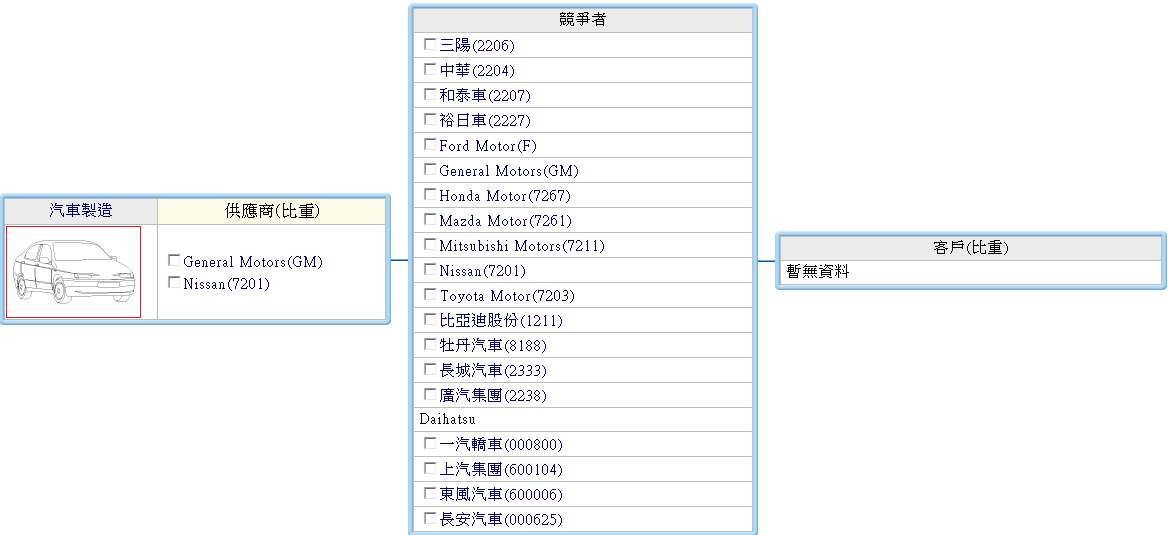
Task: Check the 長安汽車(000625) checkbox
Action: click(x=430, y=518)
